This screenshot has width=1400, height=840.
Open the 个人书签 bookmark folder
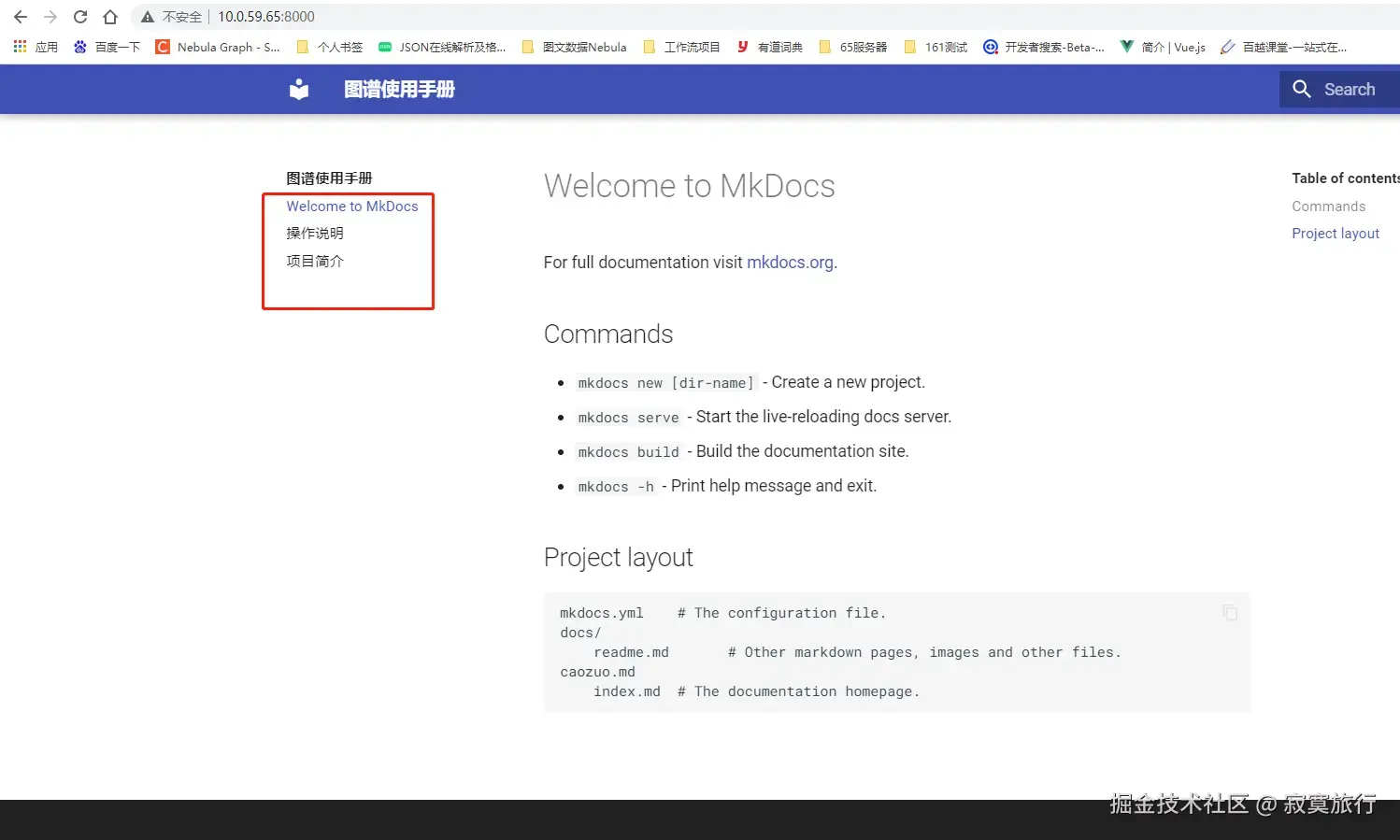point(329,47)
